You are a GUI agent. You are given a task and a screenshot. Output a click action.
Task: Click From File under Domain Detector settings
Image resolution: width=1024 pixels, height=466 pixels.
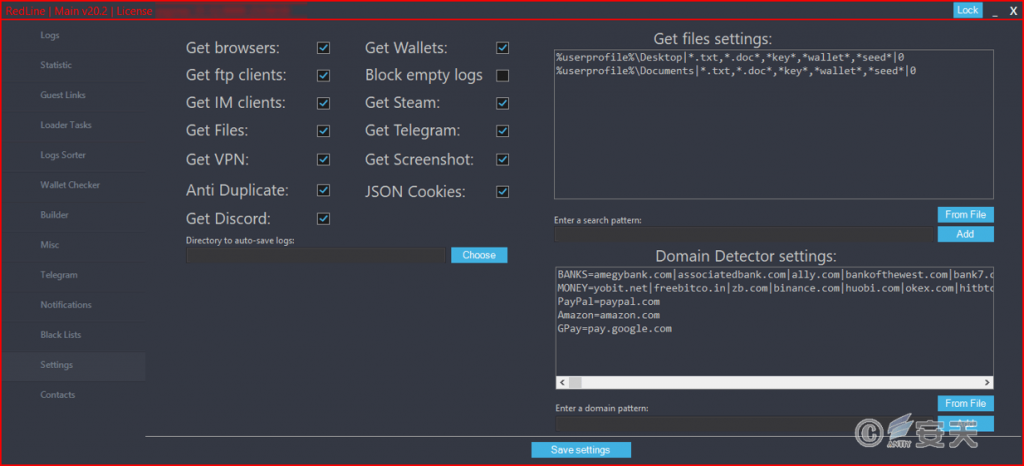click(965, 403)
